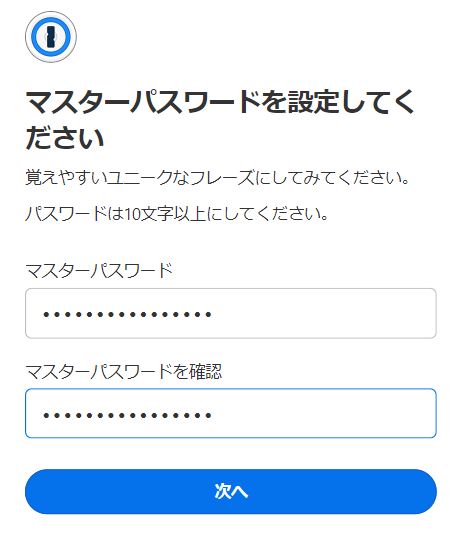Viewport: 459px width, 552px height.
Task: Click the dark keyhole inside the logo
Action: 51,37
